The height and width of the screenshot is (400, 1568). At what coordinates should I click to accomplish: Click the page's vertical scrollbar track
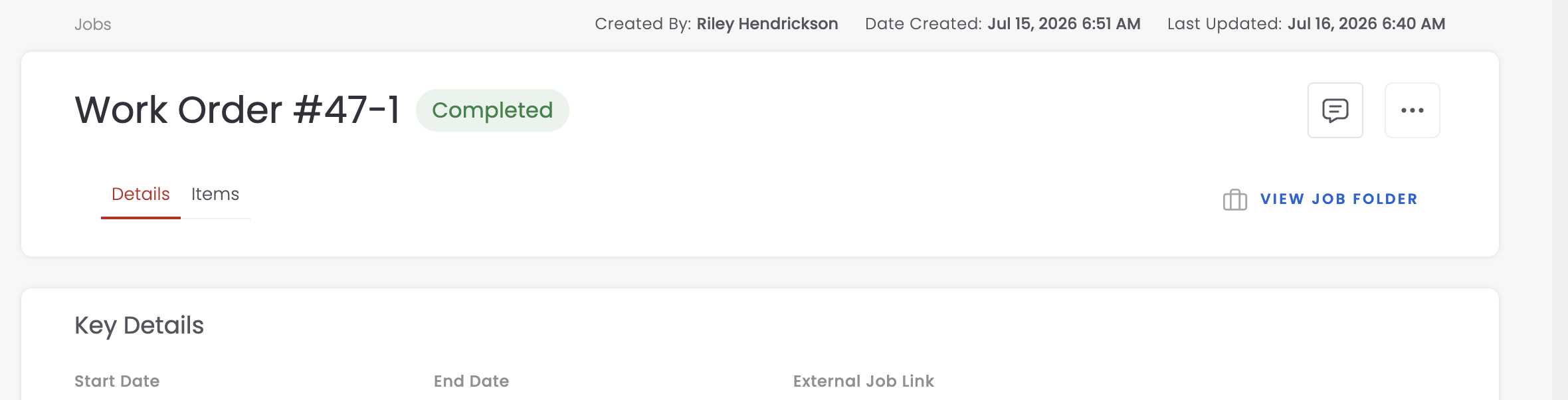1559,200
